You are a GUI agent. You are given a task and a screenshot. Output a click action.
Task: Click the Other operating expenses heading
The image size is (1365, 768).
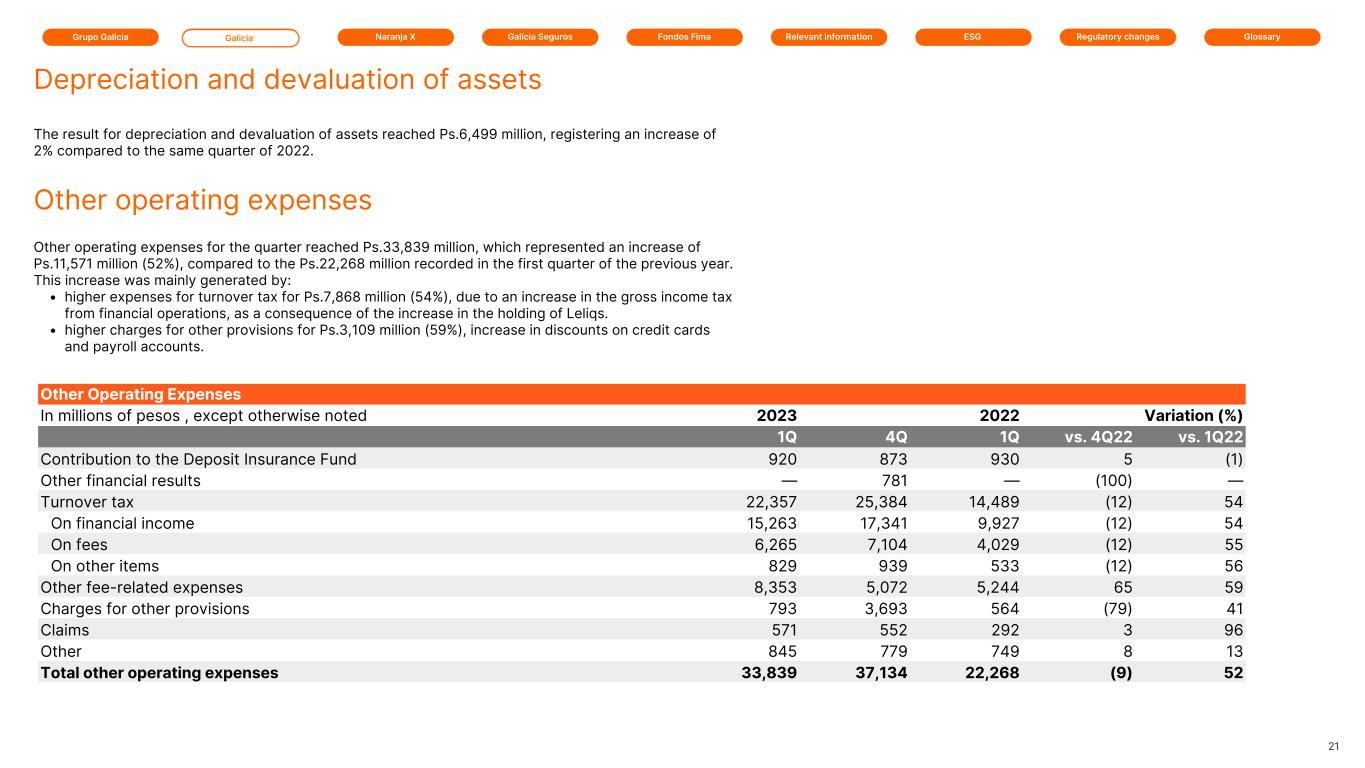coord(203,201)
